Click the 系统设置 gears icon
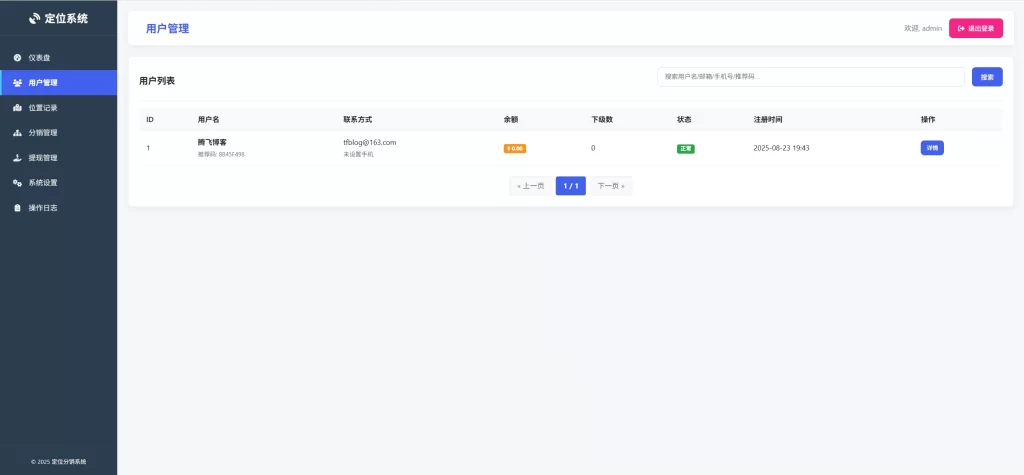The height and width of the screenshot is (475, 1024). [x=18, y=183]
